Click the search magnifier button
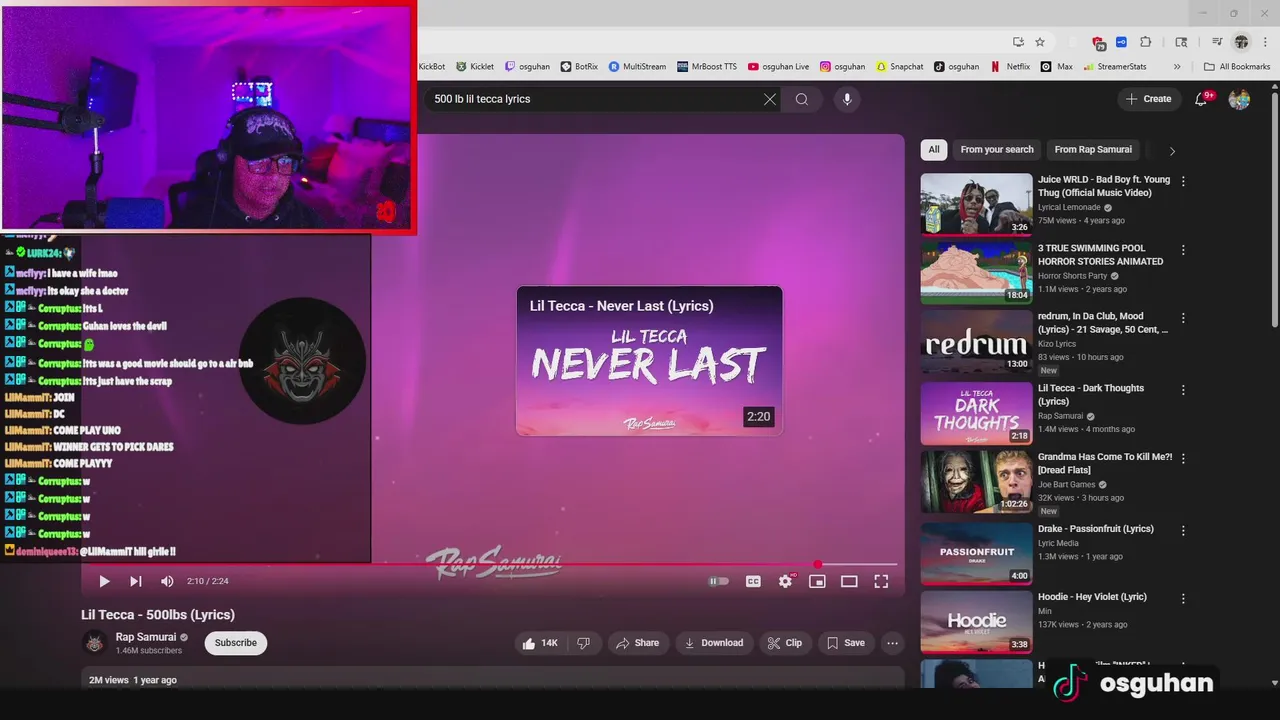 pos(802,99)
